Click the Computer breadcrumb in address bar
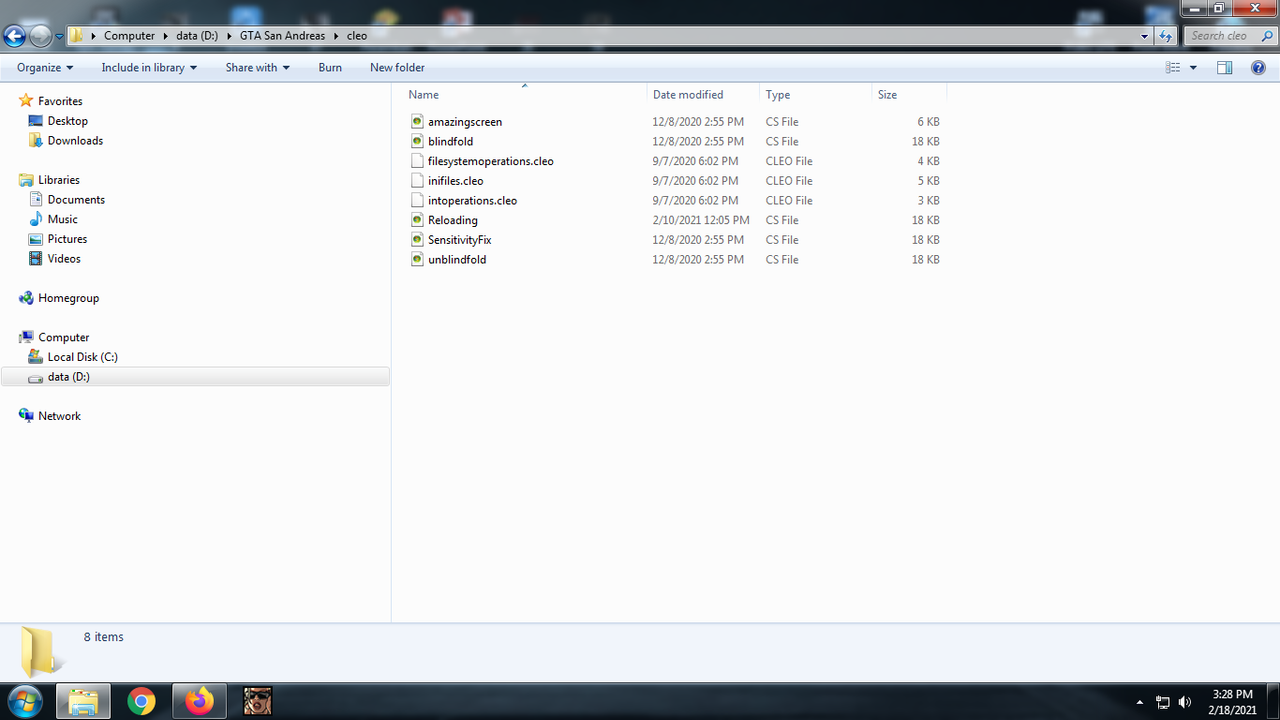 [x=129, y=36]
